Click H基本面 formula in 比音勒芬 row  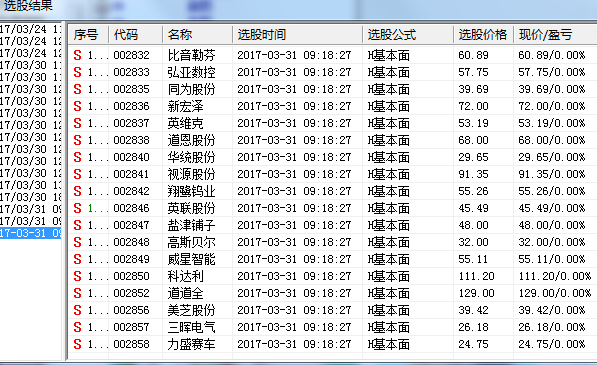pyautogui.click(x=389, y=55)
